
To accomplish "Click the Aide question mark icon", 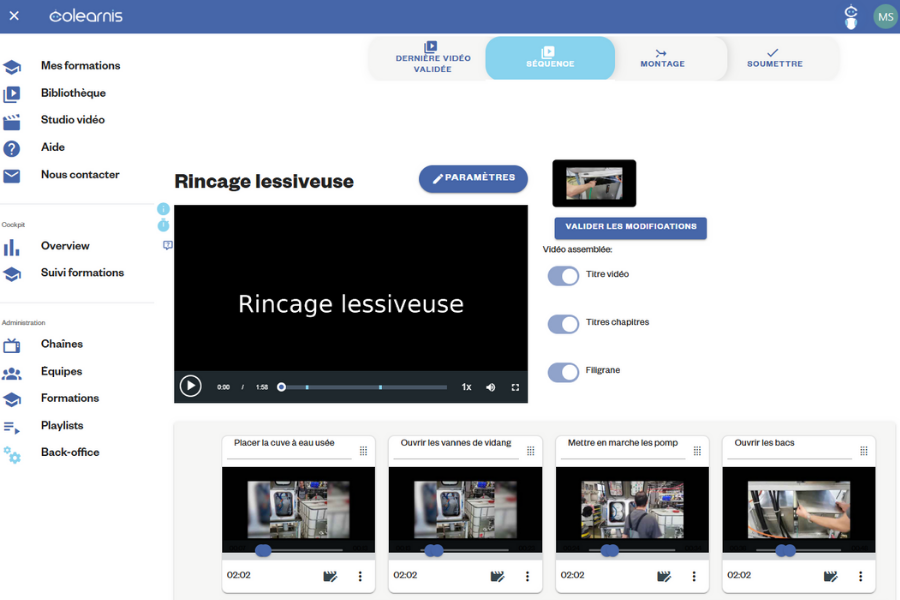I will 12,149.
